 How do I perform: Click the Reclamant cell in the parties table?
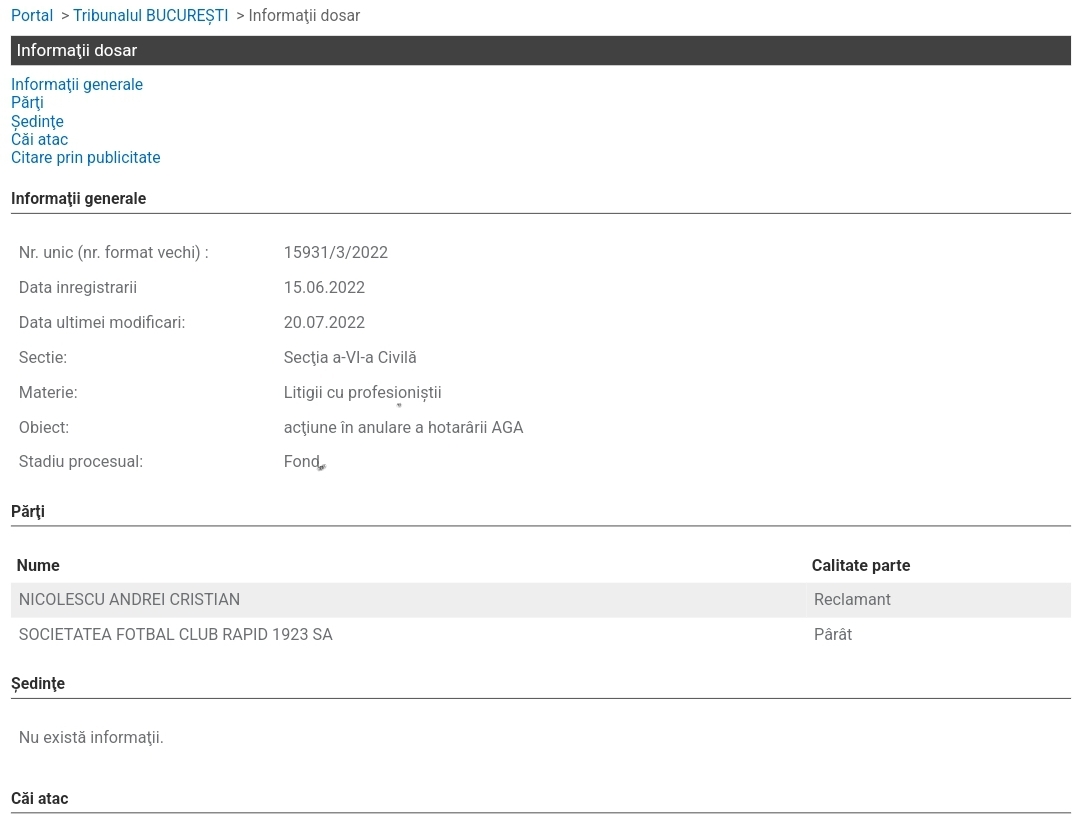coord(852,600)
